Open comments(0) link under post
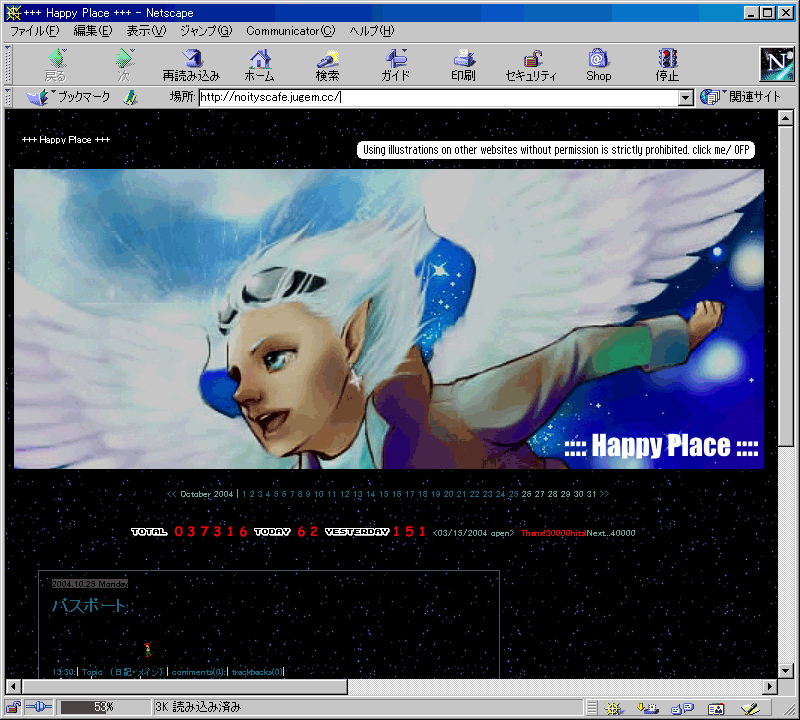This screenshot has height=720, width=800. pos(198,672)
